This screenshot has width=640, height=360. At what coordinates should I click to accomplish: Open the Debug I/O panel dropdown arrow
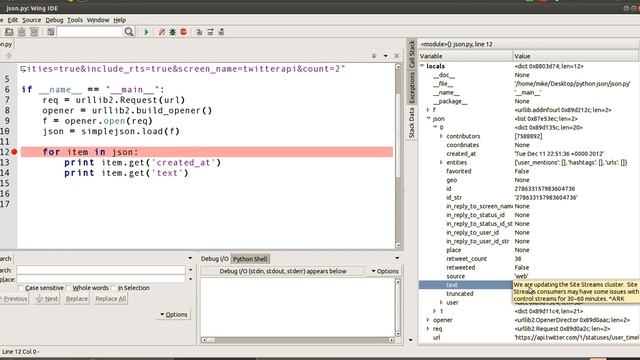pyautogui.click(x=397, y=258)
